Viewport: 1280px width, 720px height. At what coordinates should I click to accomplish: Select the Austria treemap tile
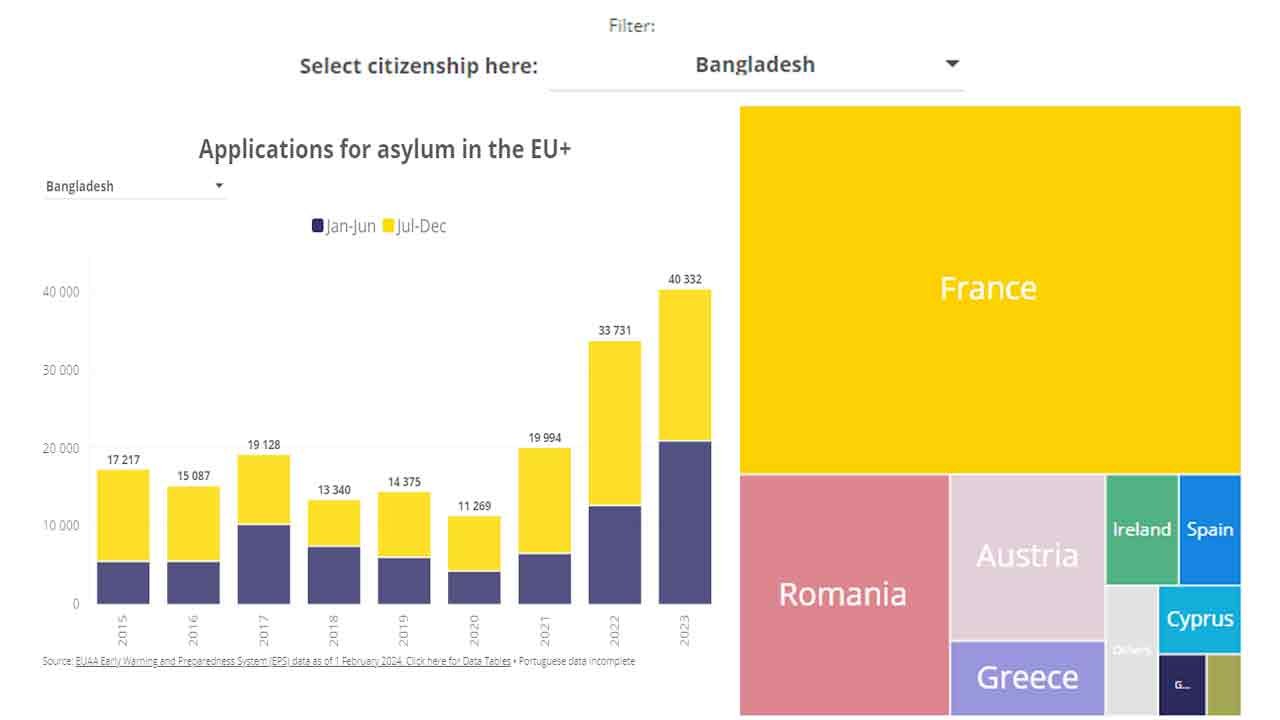[1028, 557]
